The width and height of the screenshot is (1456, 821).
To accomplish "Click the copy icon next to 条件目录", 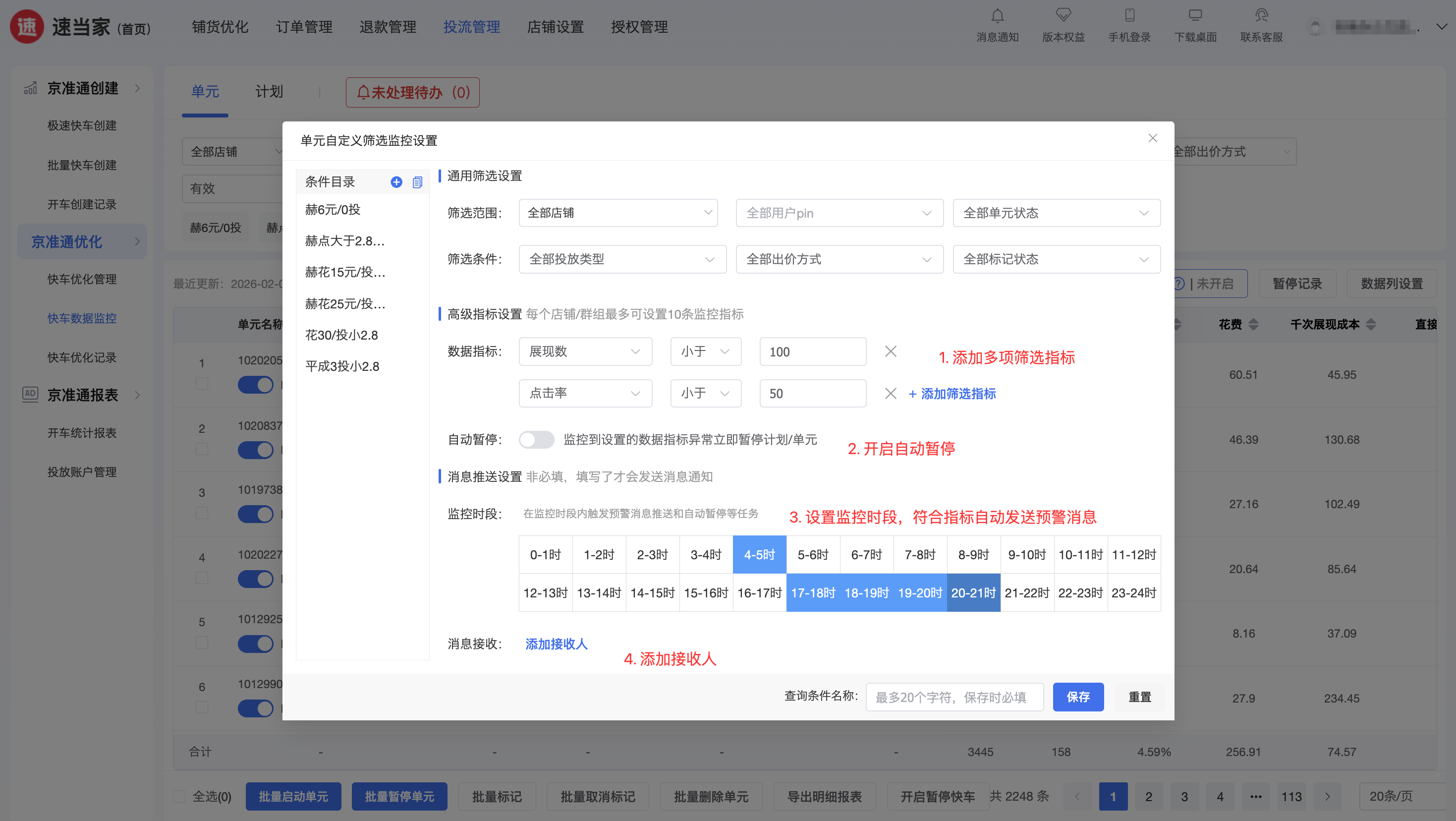I will click(417, 182).
